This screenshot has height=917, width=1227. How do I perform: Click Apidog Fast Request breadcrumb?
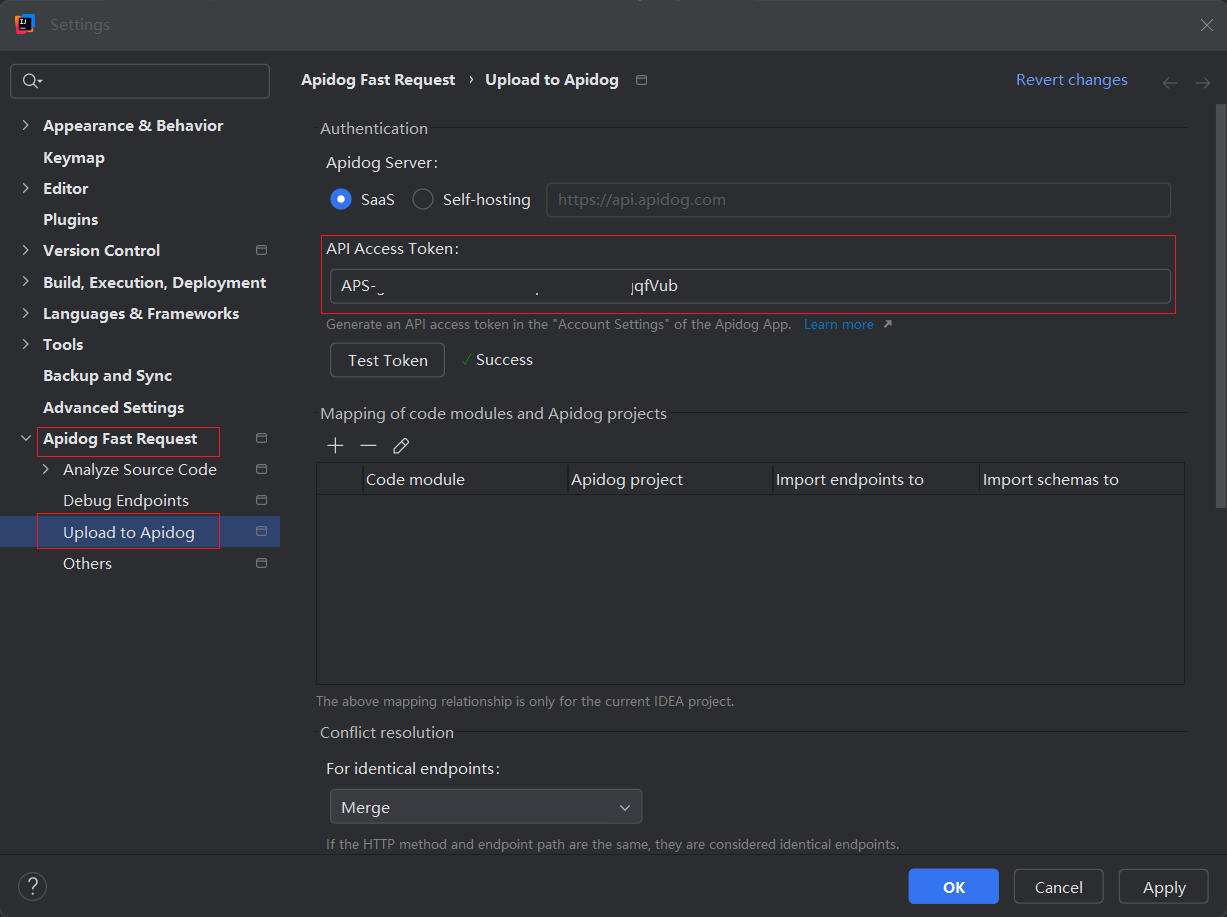tap(378, 80)
